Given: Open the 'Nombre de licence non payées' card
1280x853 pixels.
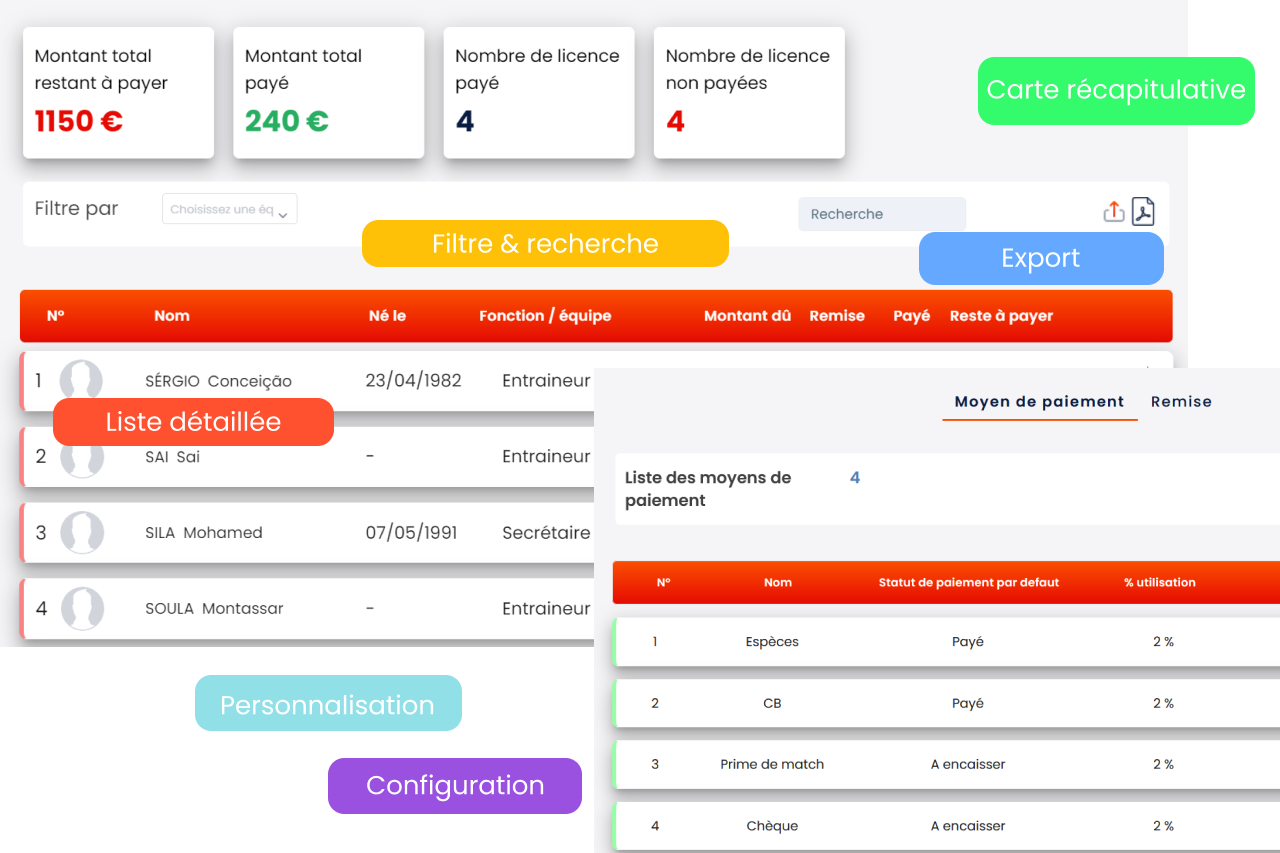Looking at the screenshot, I should point(749,93).
